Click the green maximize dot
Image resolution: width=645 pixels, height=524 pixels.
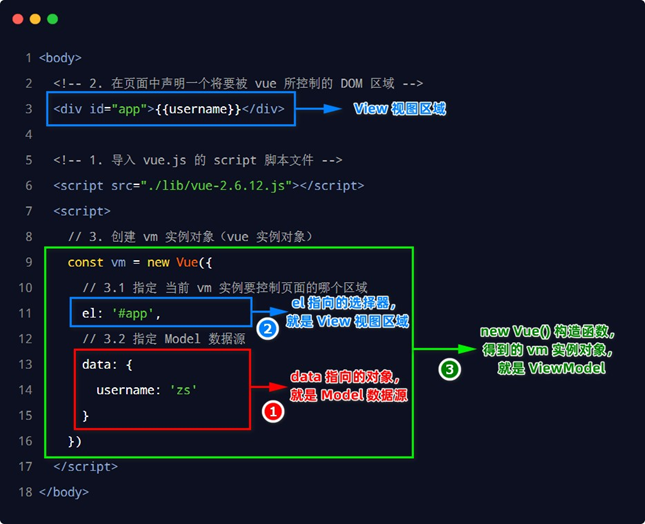[x=52, y=19]
